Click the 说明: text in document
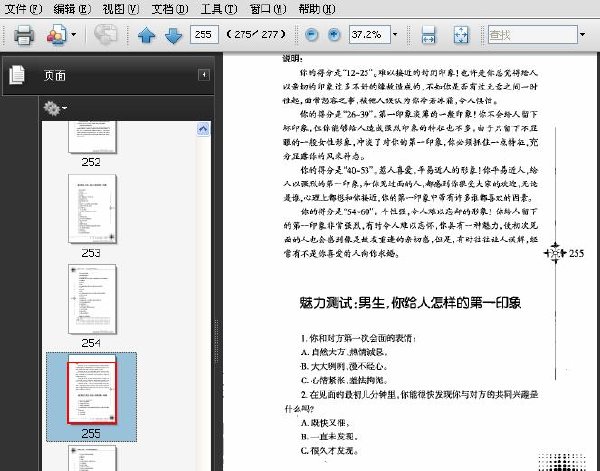Image resolution: width=600 pixels, height=471 pixels. point(292,59)
